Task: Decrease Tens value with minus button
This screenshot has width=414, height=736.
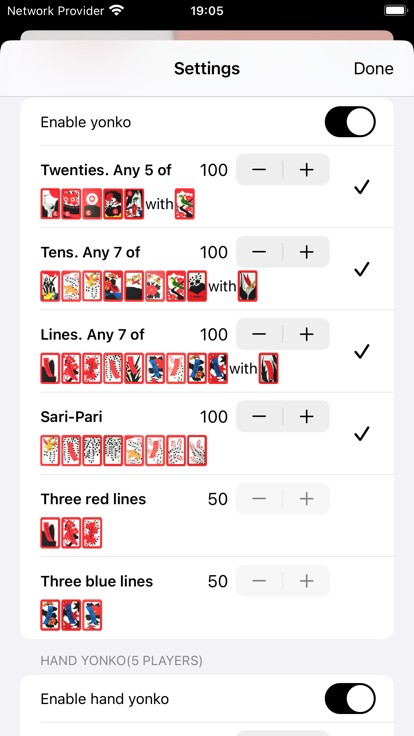Action: pyautogui.click(x=259, y=252)
